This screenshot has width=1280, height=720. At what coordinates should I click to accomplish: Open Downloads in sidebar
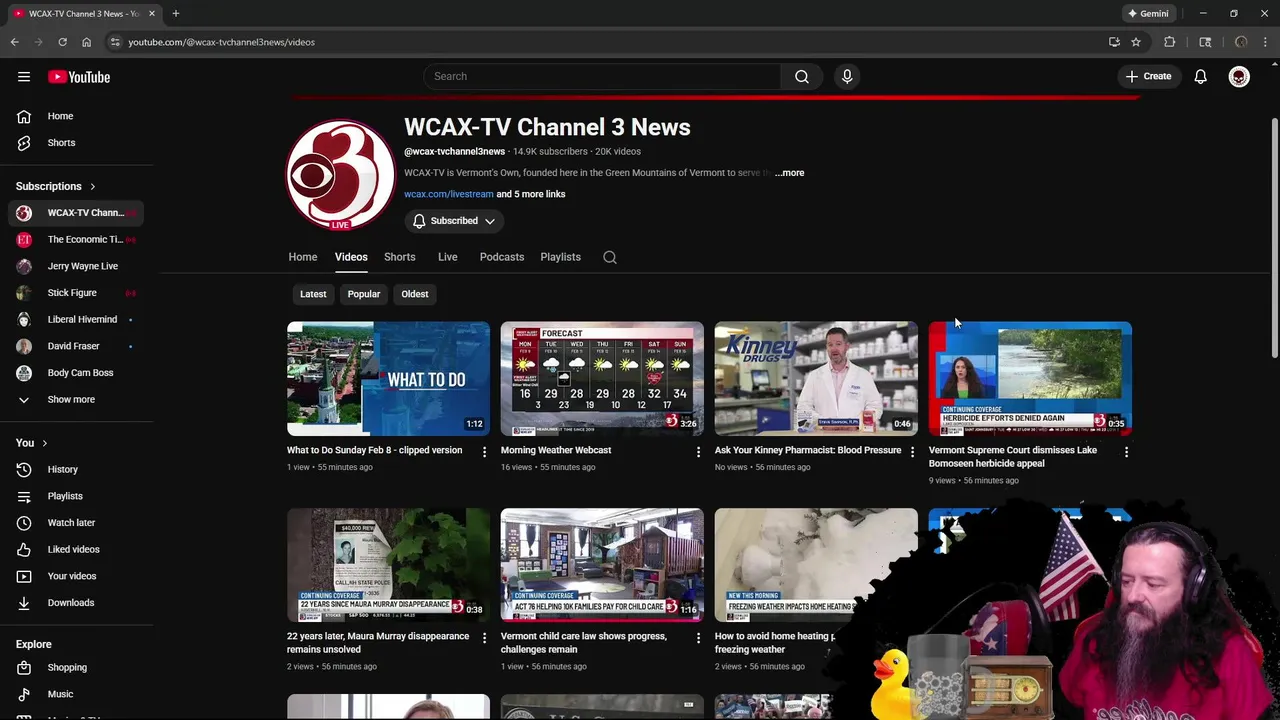(76, 603)
